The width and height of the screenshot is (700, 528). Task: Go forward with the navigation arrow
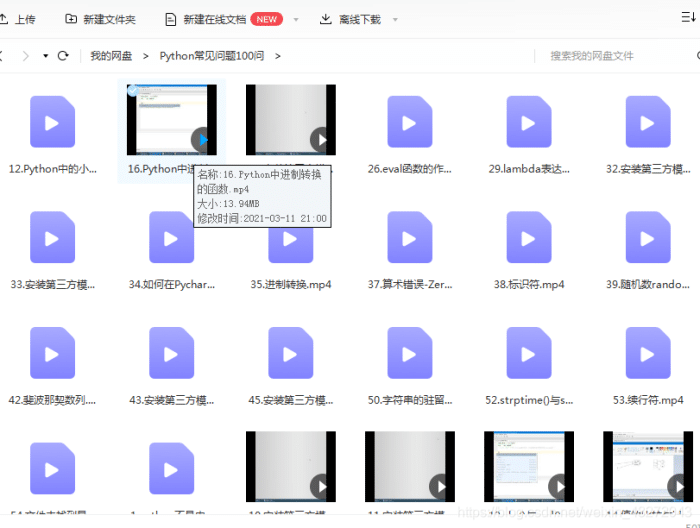click(x=25, y=56)
